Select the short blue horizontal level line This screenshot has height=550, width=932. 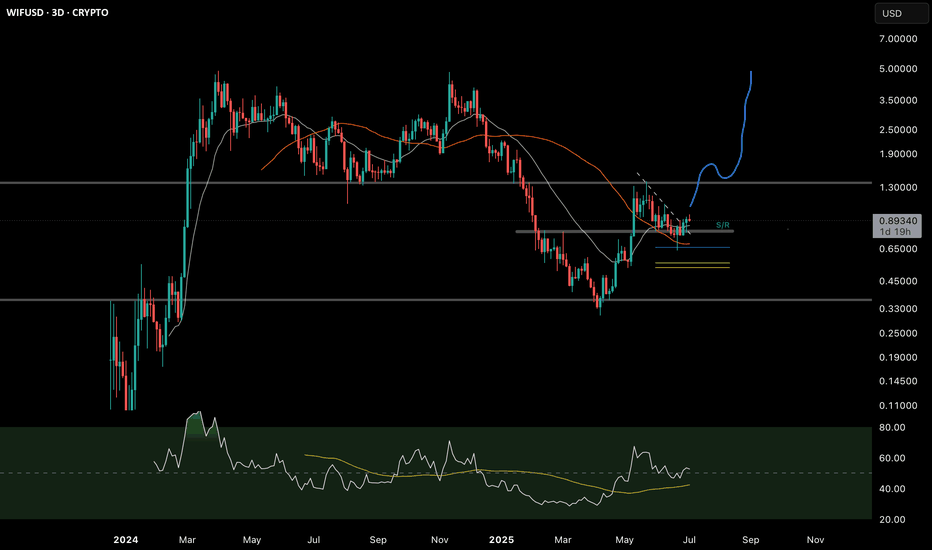point(692,247)
